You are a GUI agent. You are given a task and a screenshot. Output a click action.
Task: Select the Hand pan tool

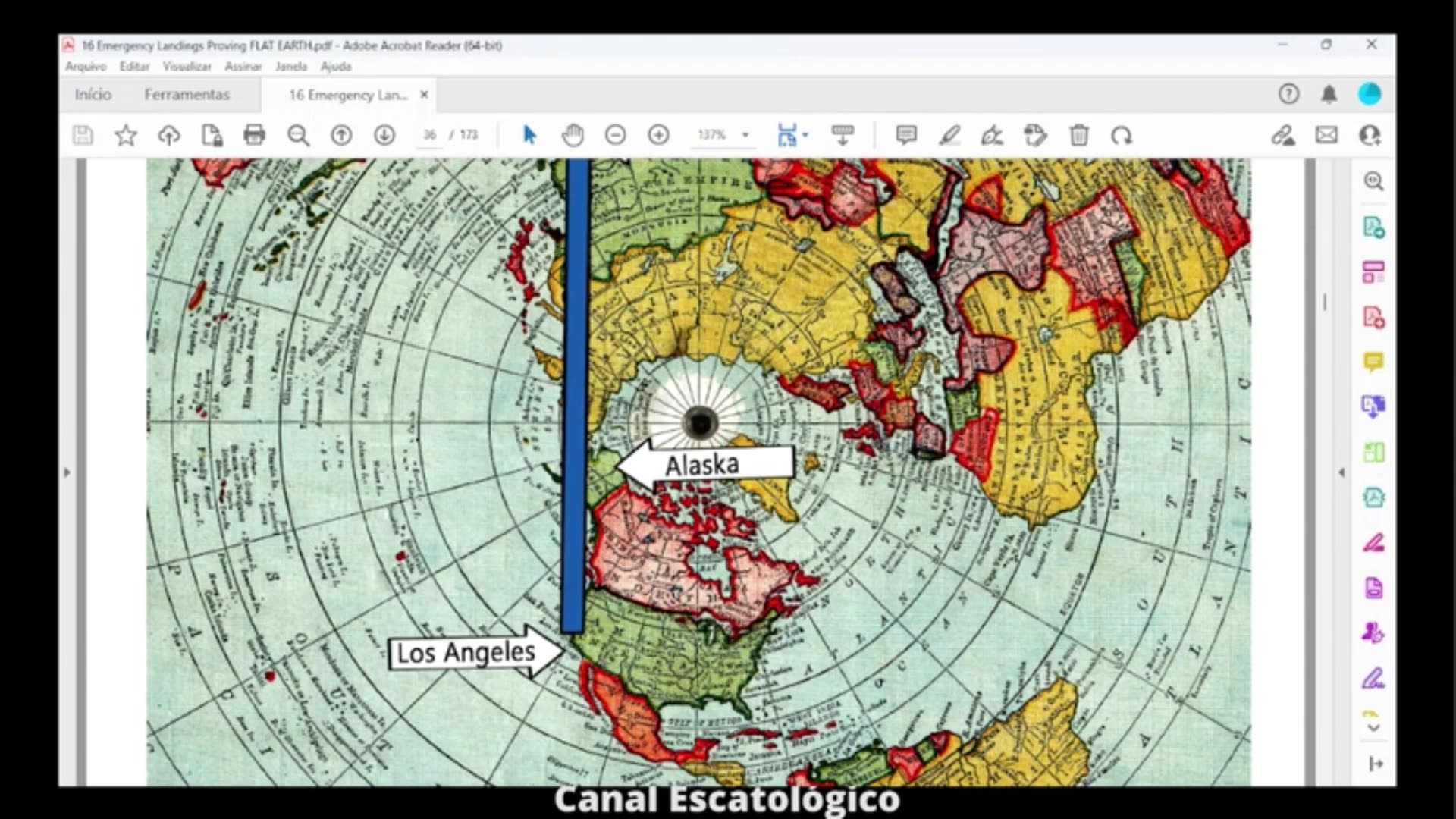pyautogui.click(x=573, y=135)
